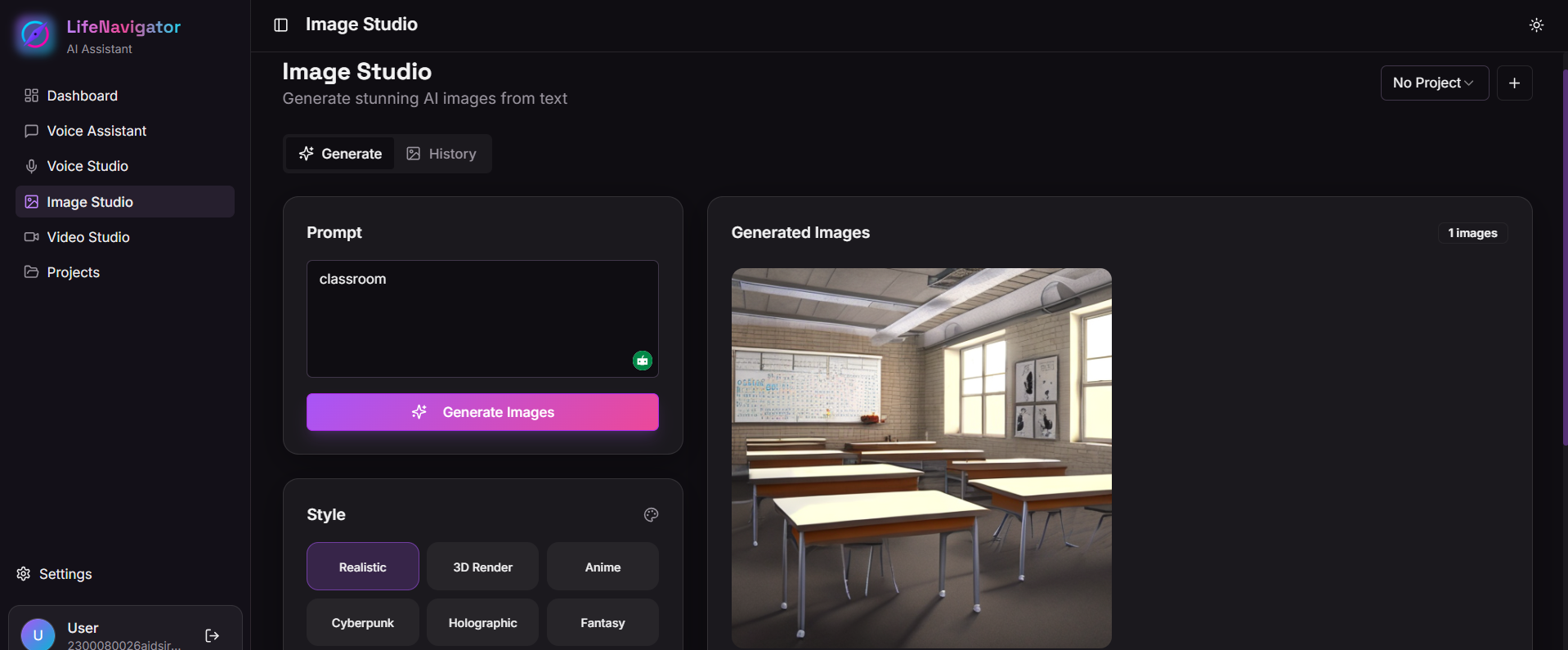Click the page vertical scrollbar
Image resolution: width=1568 pixels, height=650 pixels.
pos(1565,258)
